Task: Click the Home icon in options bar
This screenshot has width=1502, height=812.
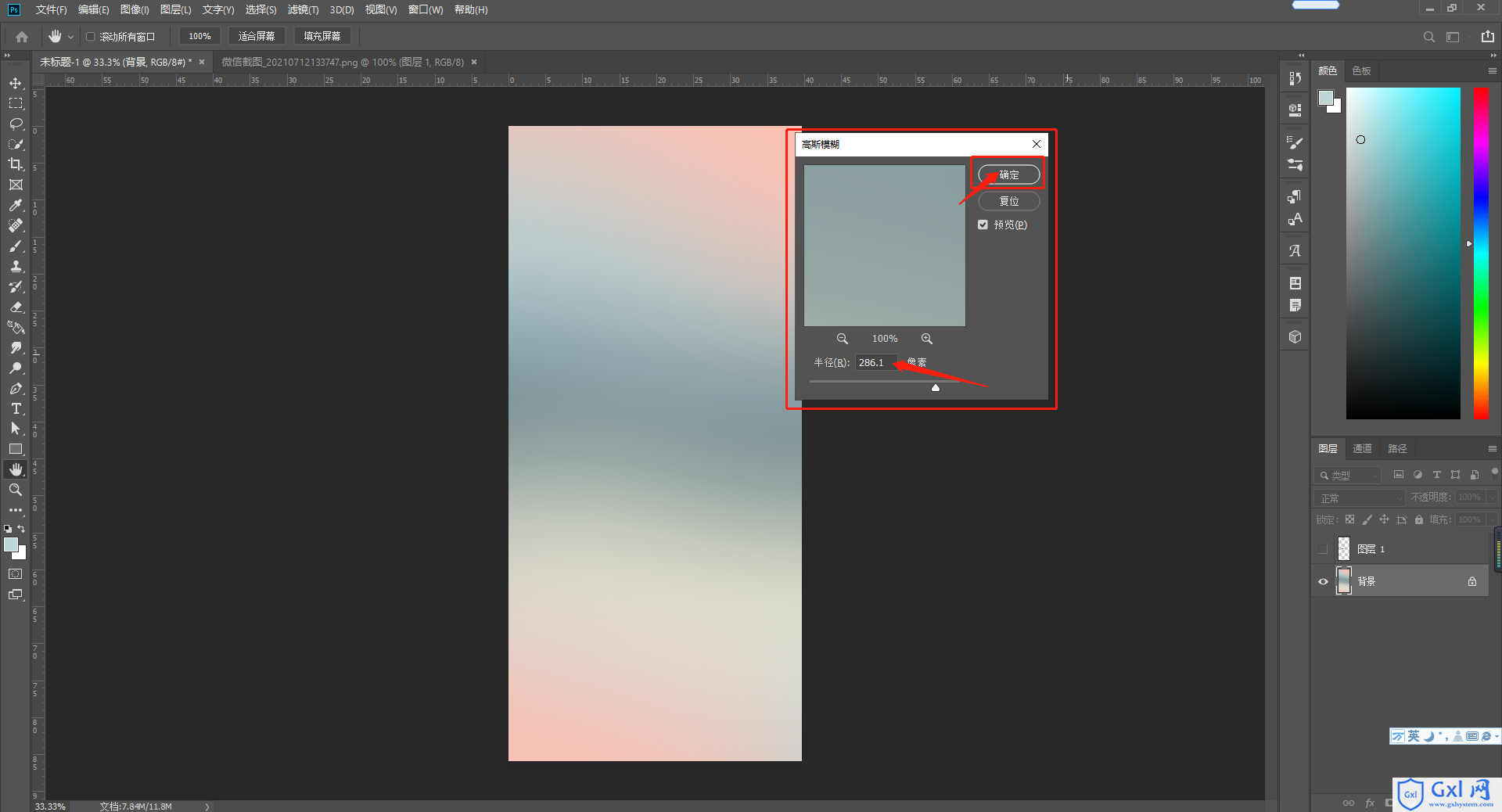Action: point(22,37)
